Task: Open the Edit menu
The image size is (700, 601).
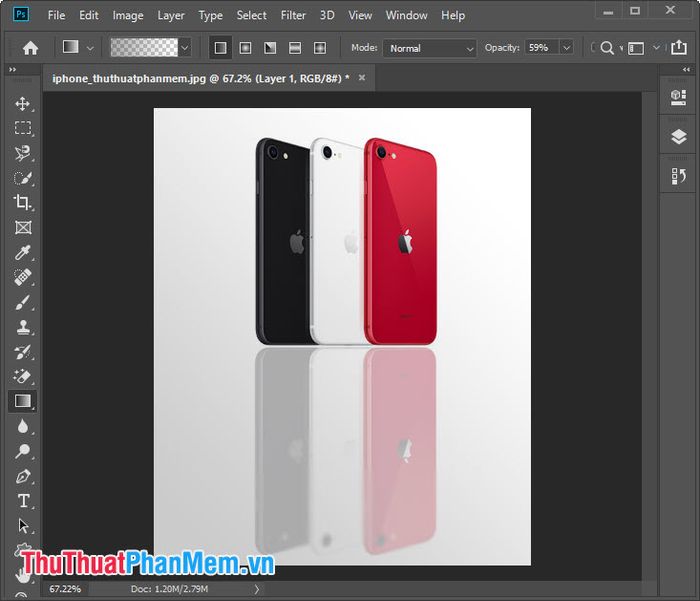Action: (88, 15)
